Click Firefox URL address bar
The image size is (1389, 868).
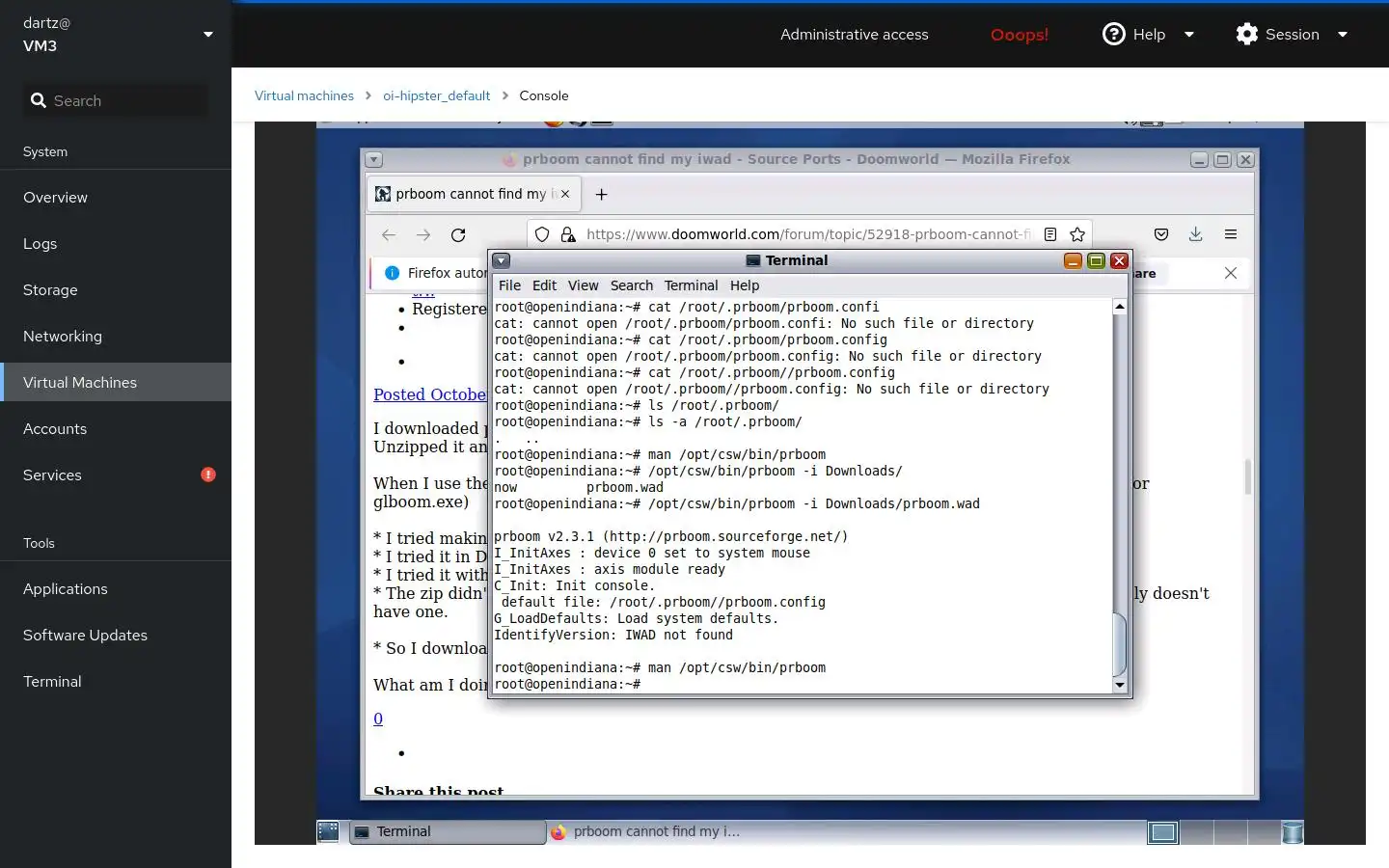pos(808,234)
